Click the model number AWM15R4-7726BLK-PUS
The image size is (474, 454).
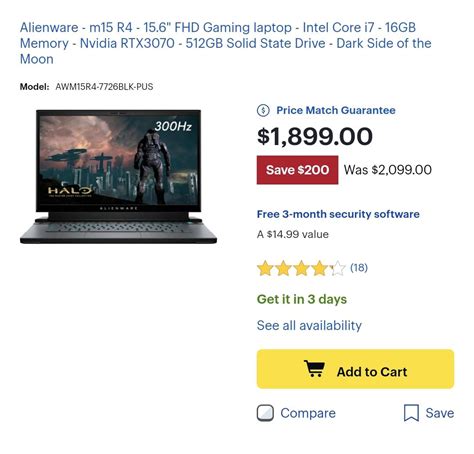104,87
